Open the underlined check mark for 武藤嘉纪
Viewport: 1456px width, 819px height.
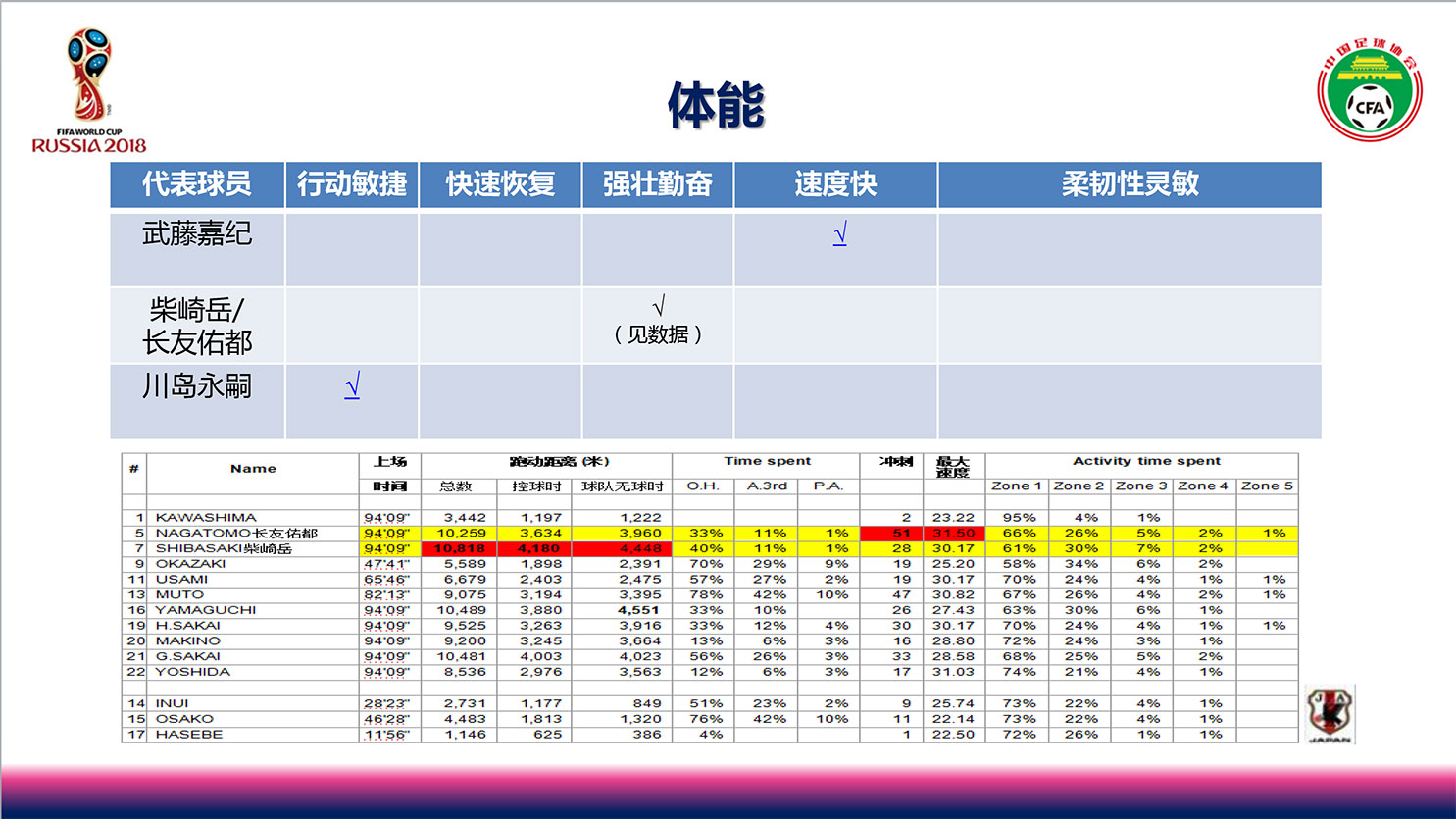pyautogui.click(x=839, y=233)
